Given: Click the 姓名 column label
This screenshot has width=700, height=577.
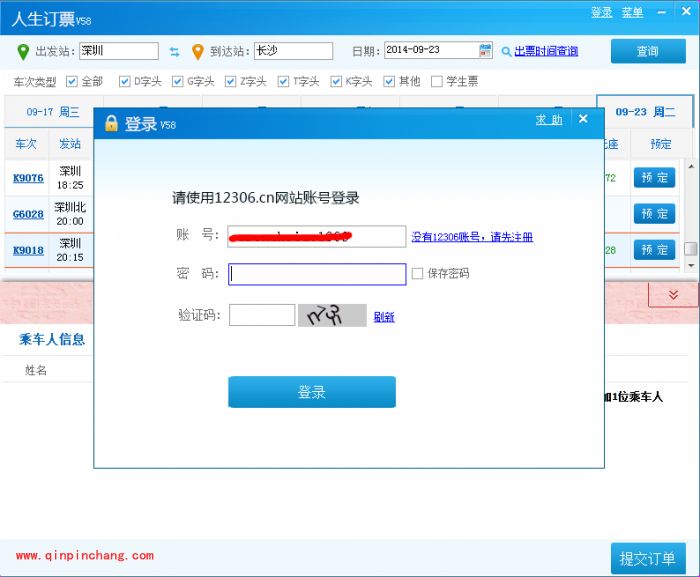Looking at the screenshot, I should click(36, 370).
